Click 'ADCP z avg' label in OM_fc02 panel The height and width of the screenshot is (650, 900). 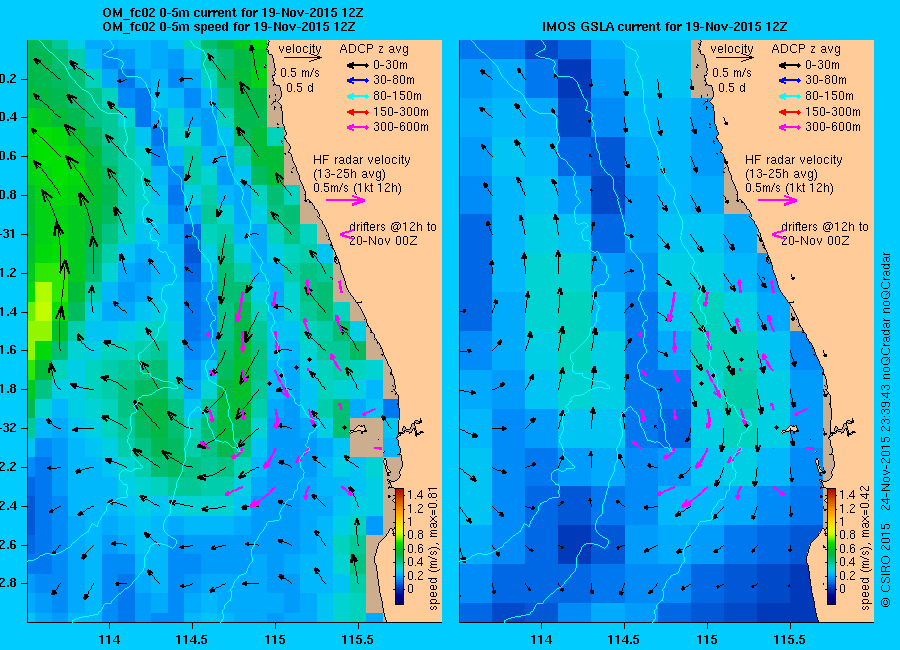[x=374, y=49]
